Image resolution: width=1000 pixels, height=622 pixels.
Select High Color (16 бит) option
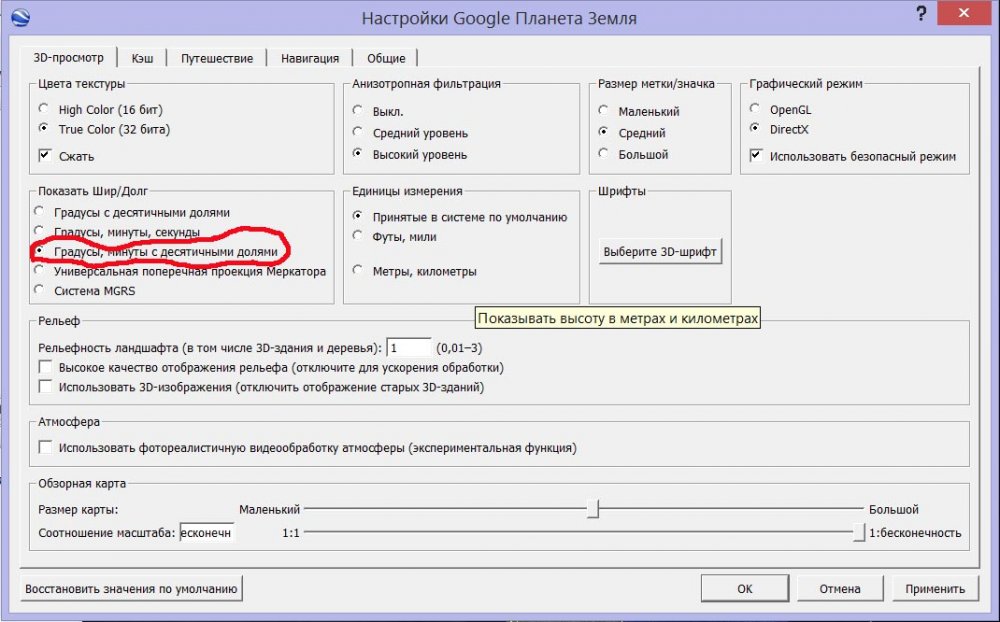(x=101, y=109)
